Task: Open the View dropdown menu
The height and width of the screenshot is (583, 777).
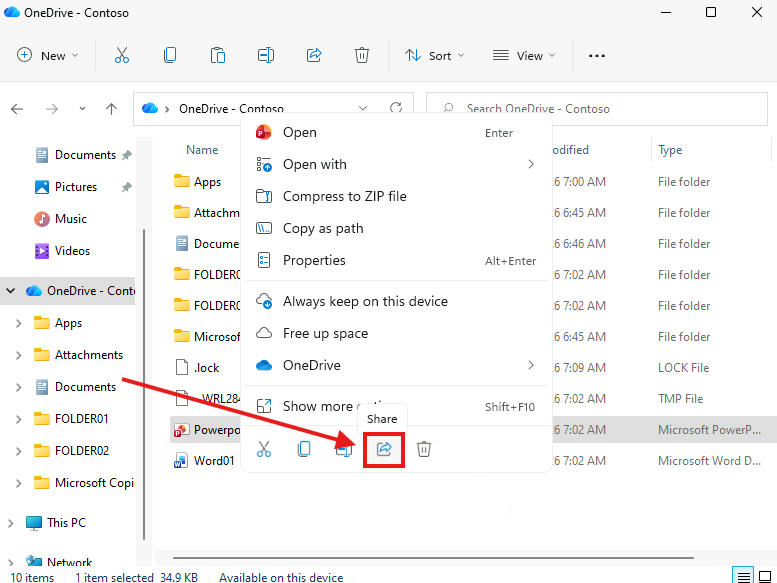Action: click(x=524, y=55)
